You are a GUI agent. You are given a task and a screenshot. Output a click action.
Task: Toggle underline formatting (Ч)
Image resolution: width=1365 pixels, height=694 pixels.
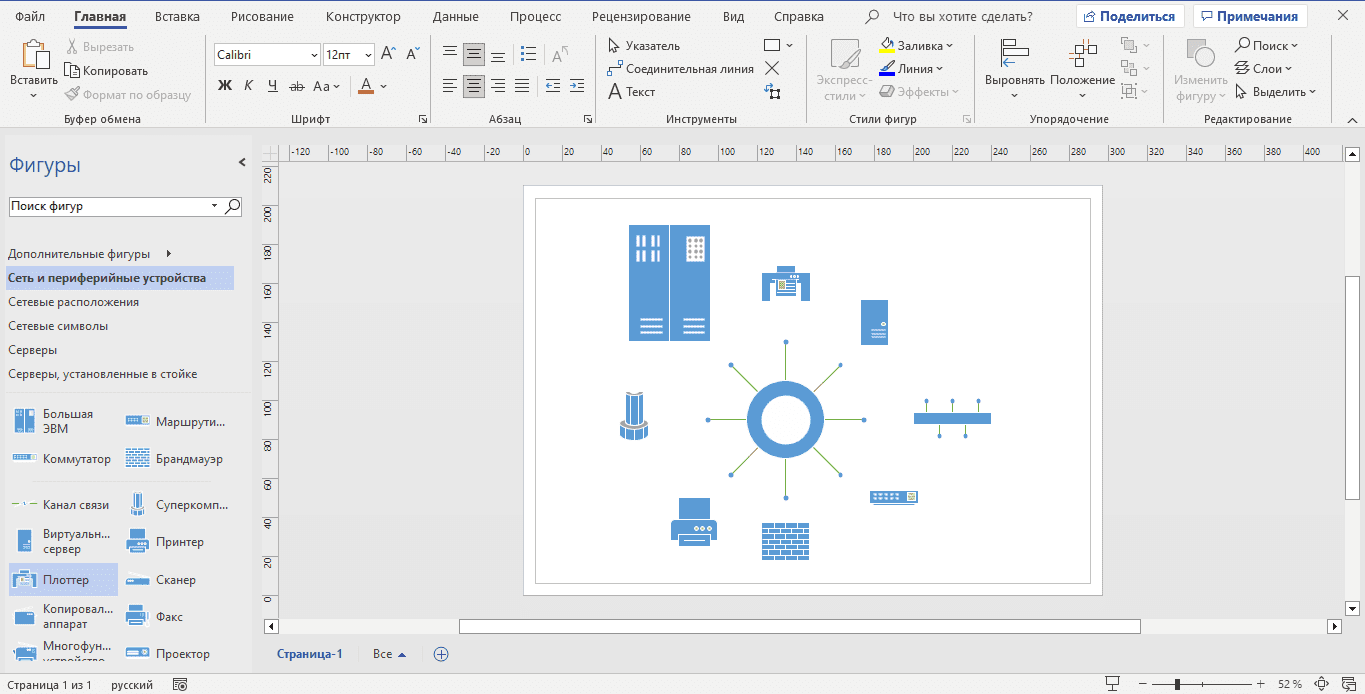[272, 86]
